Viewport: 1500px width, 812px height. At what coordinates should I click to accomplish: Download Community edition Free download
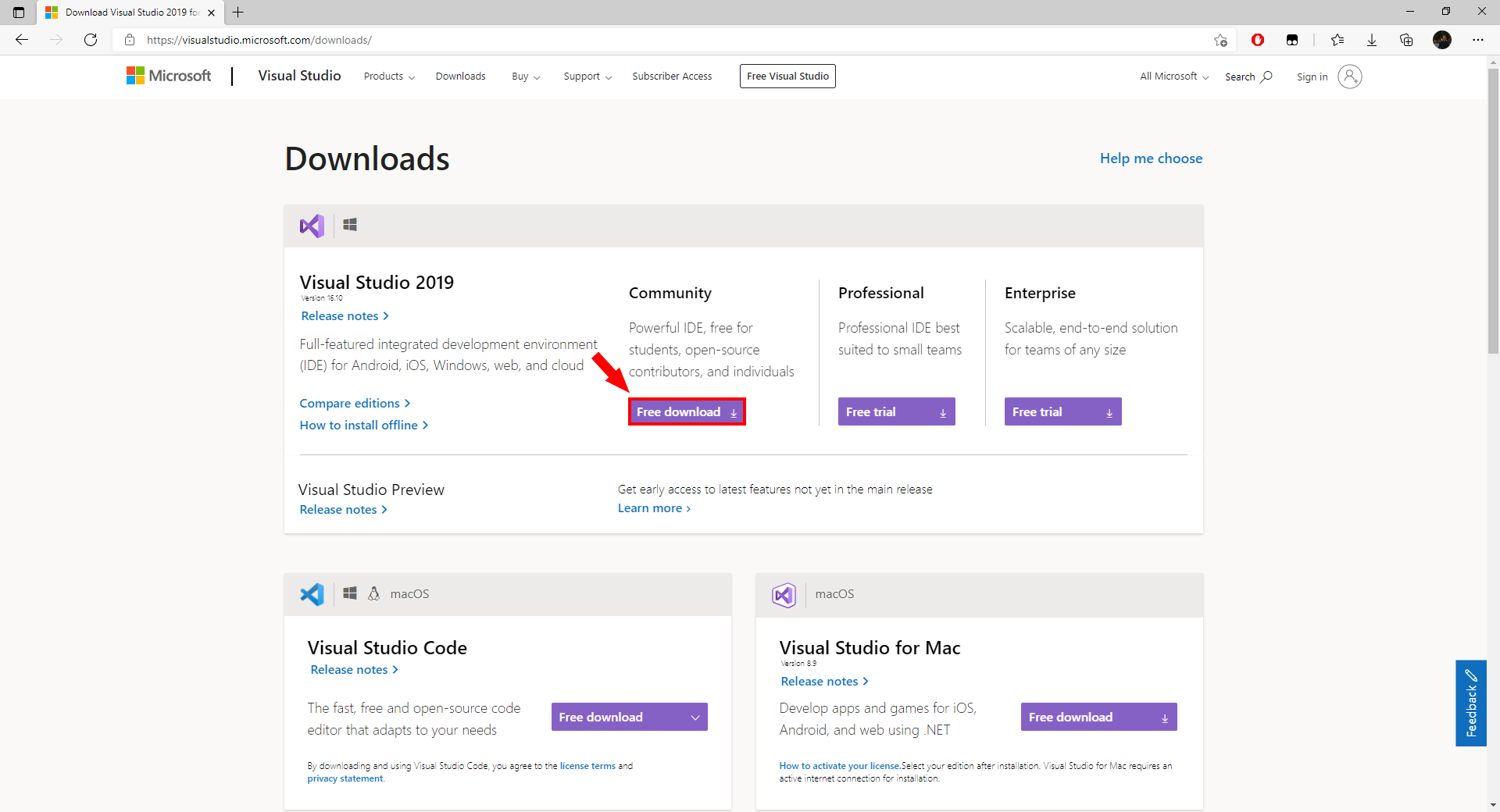tap(687, 411)
